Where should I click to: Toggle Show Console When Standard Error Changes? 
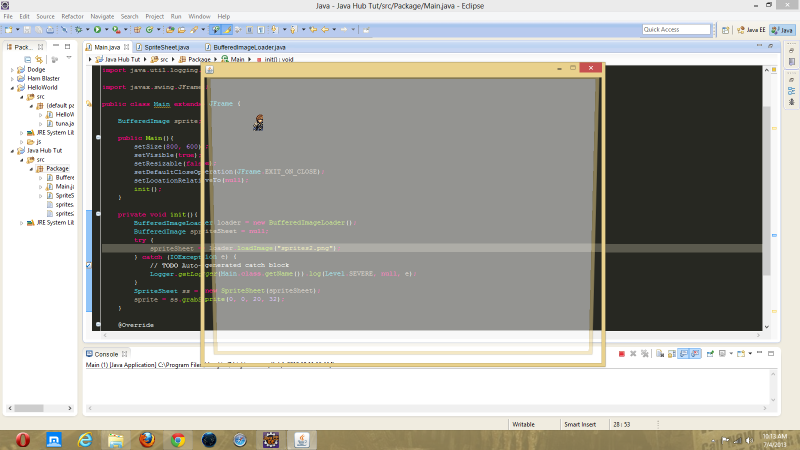[695, 354]
